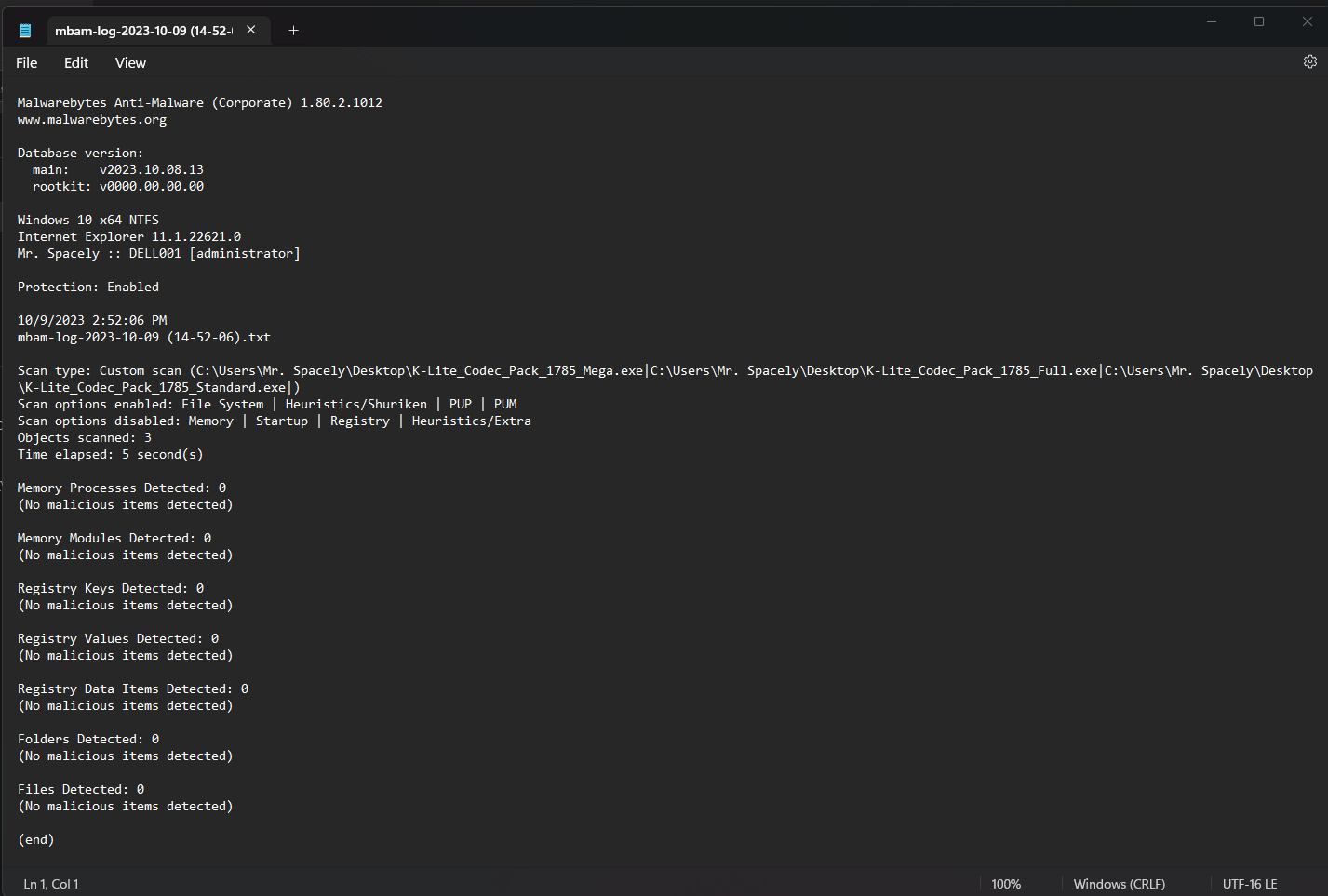Click the 'Protection: Enabled' line
The width and height of the screenshot is (1328, 896).
coord(88,287)
